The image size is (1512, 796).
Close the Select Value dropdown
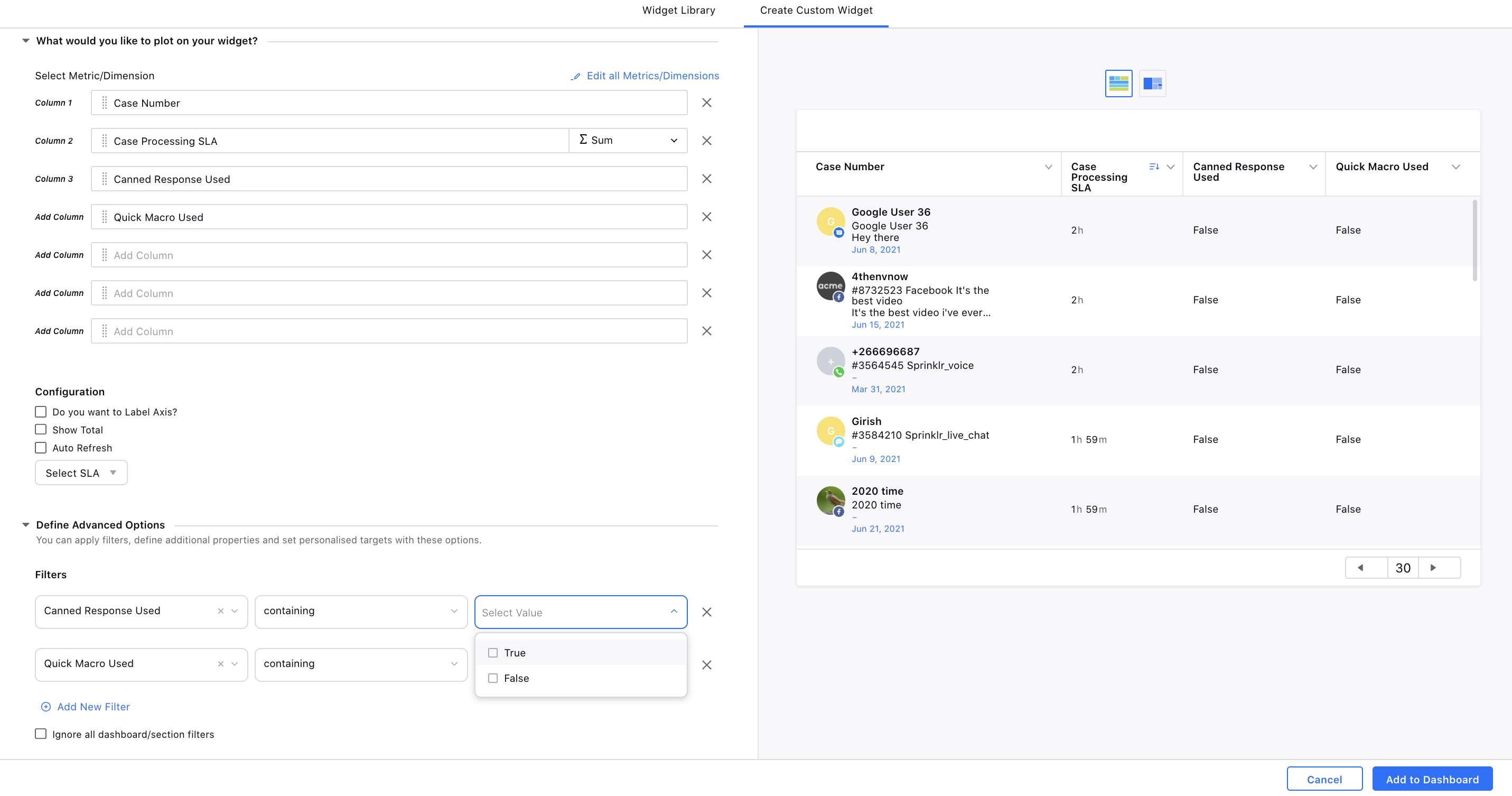(x=674, y=612)
